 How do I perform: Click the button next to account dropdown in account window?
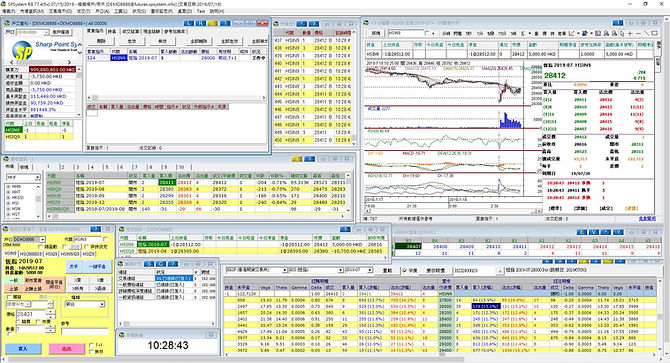(61, 32)
